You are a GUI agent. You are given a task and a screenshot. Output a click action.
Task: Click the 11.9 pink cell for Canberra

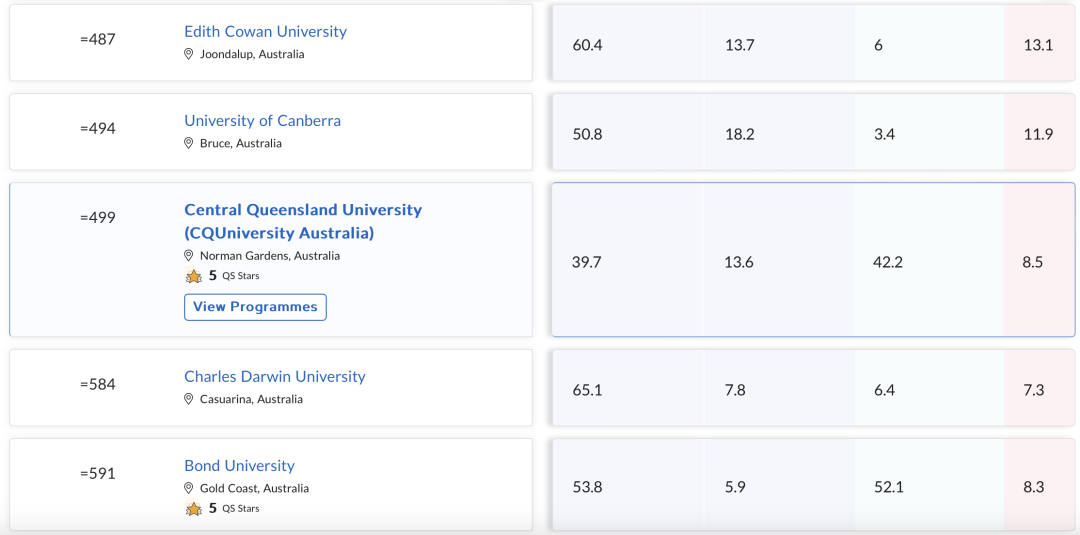[x=1039, y=134]
